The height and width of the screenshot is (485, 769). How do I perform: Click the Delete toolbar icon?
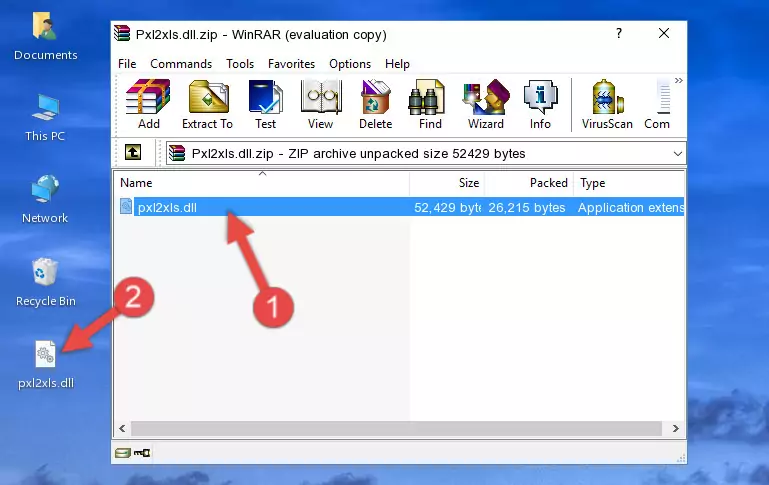point(376,104)
